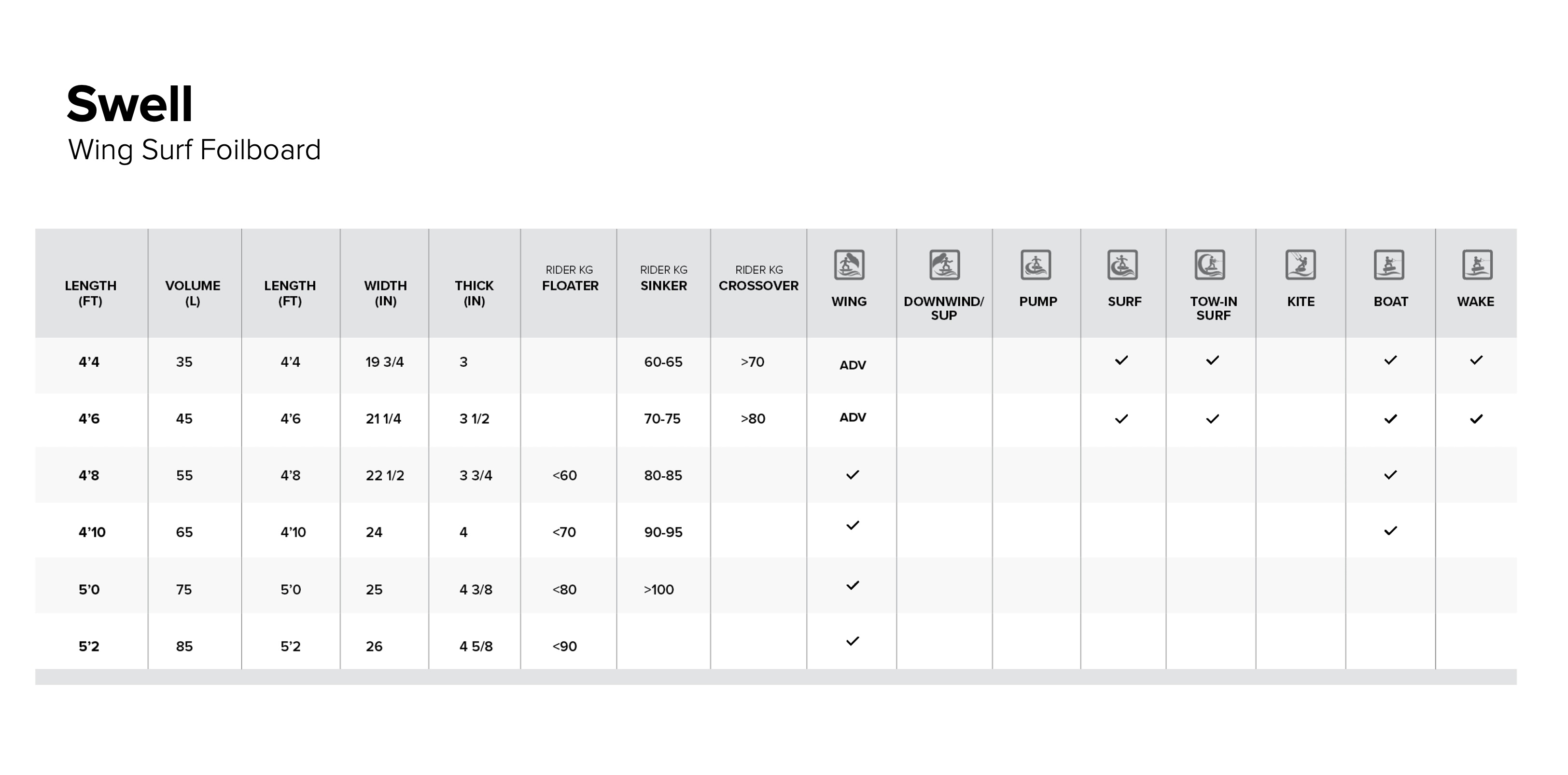Click the sinker value 60-65
The width and height of the screenshot is (1568, 775).
click(x=663, y=362)
